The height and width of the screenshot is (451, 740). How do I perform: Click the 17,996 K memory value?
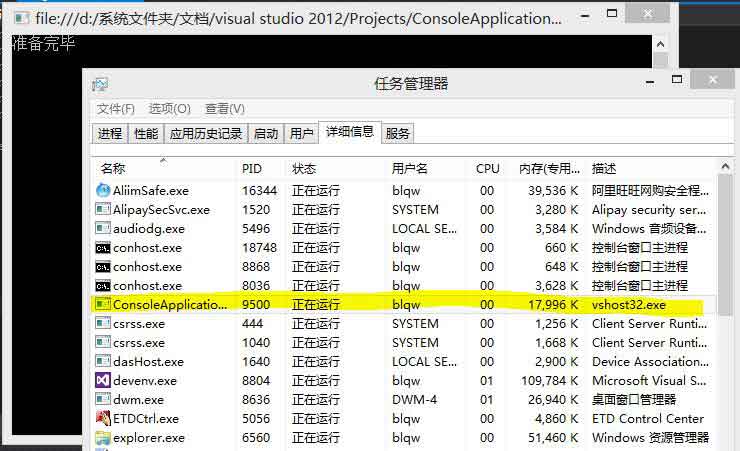[553, 305]
